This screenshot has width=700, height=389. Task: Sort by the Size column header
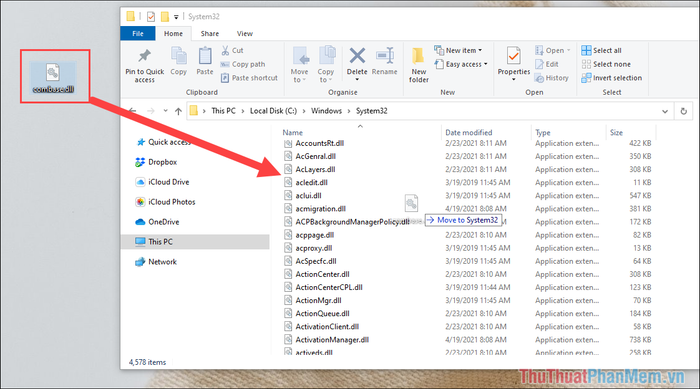[616, 133]
